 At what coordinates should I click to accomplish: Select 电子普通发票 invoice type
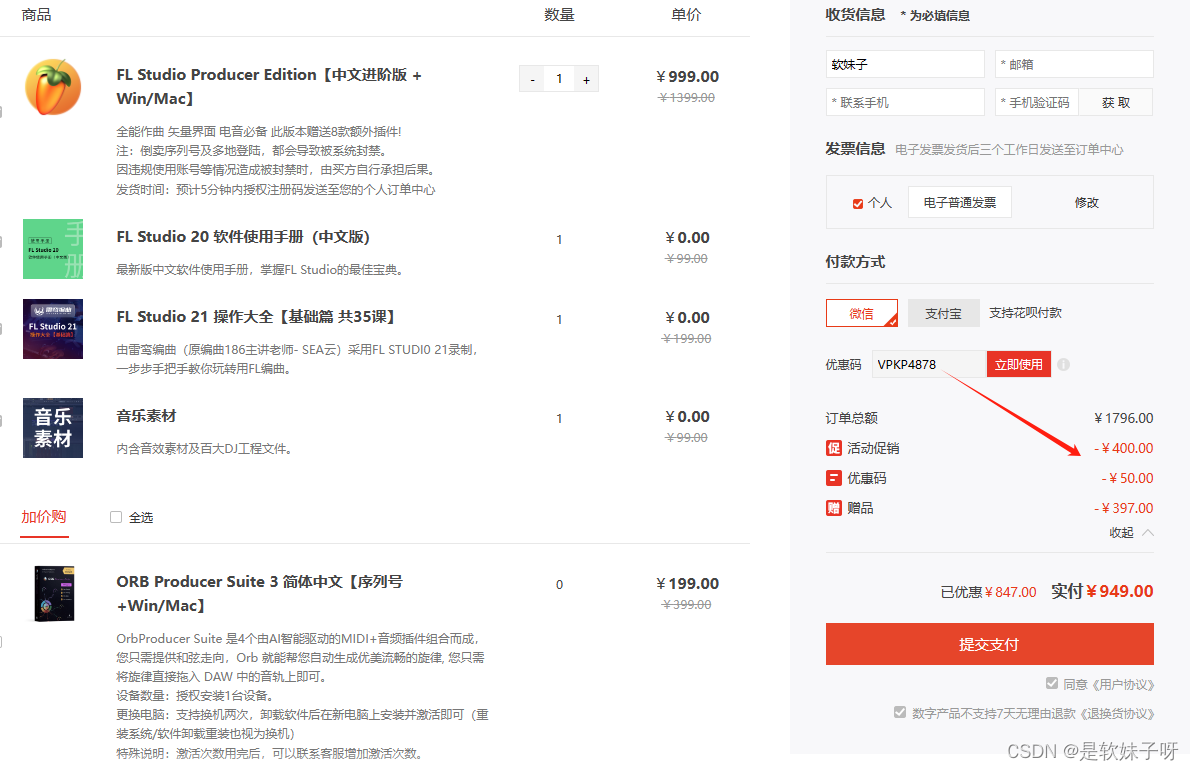tap(959, 202)
